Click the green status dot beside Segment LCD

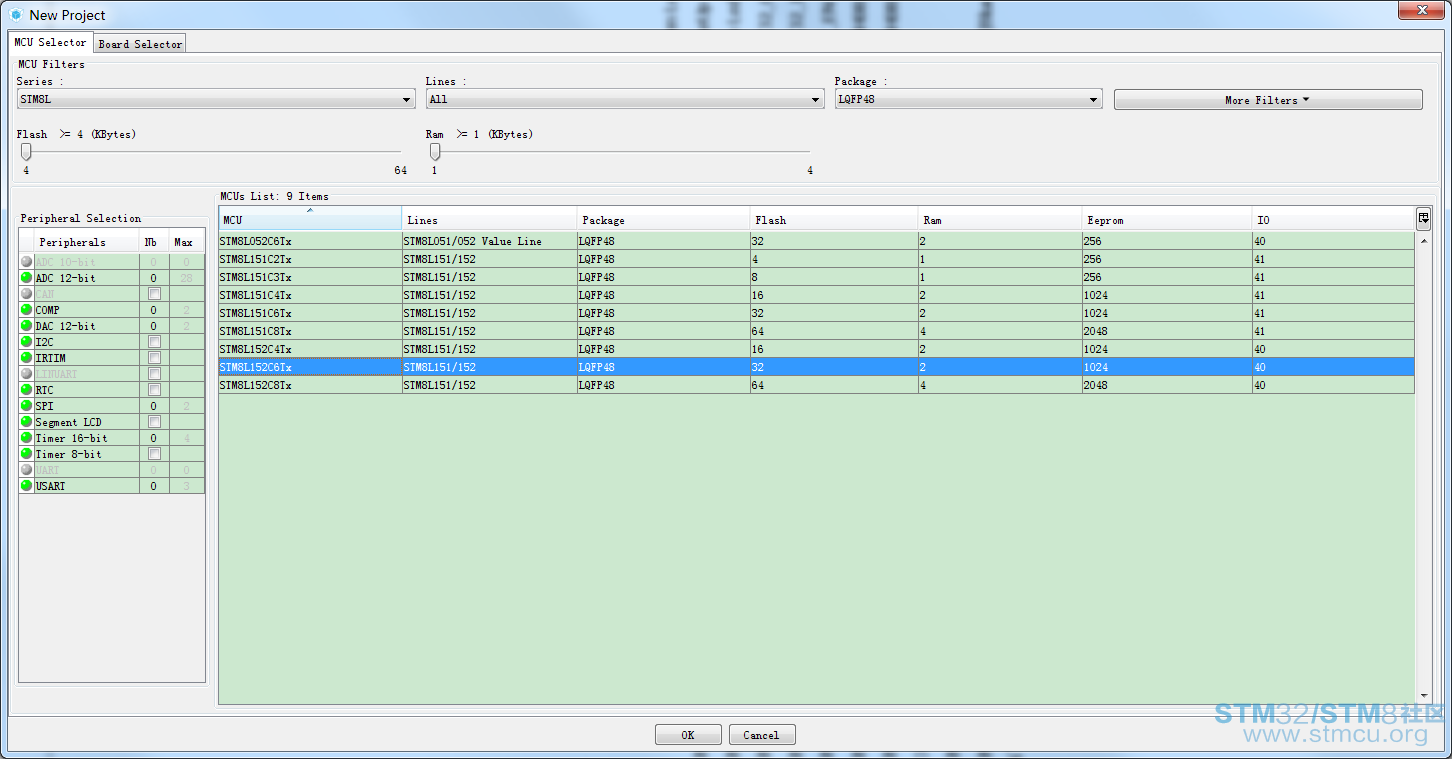[x=27, y=422]
